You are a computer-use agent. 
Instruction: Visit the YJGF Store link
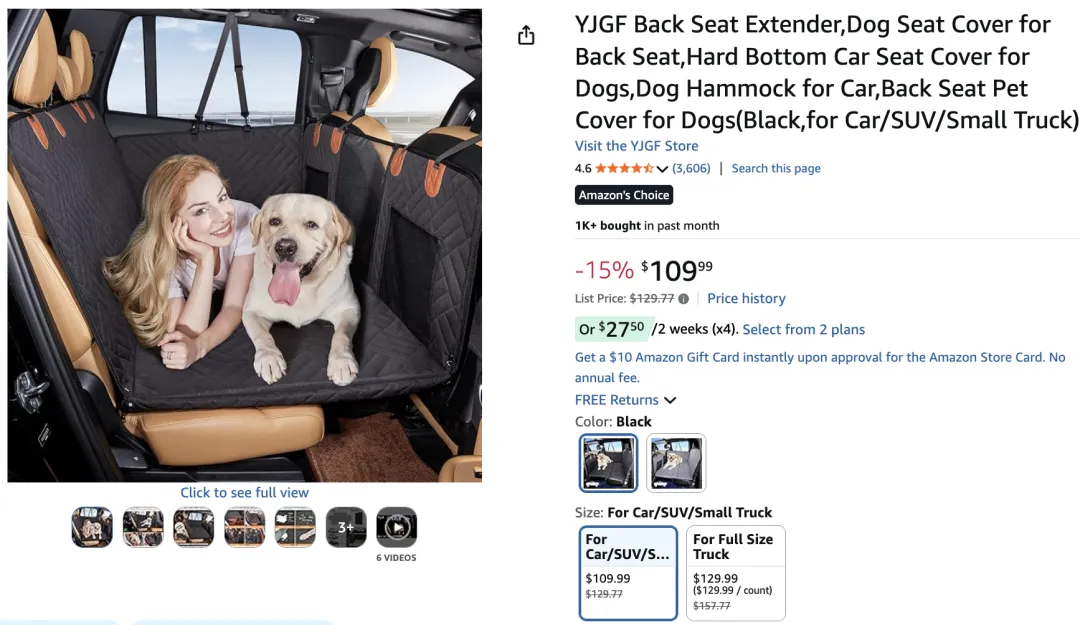tap(636, 146)
